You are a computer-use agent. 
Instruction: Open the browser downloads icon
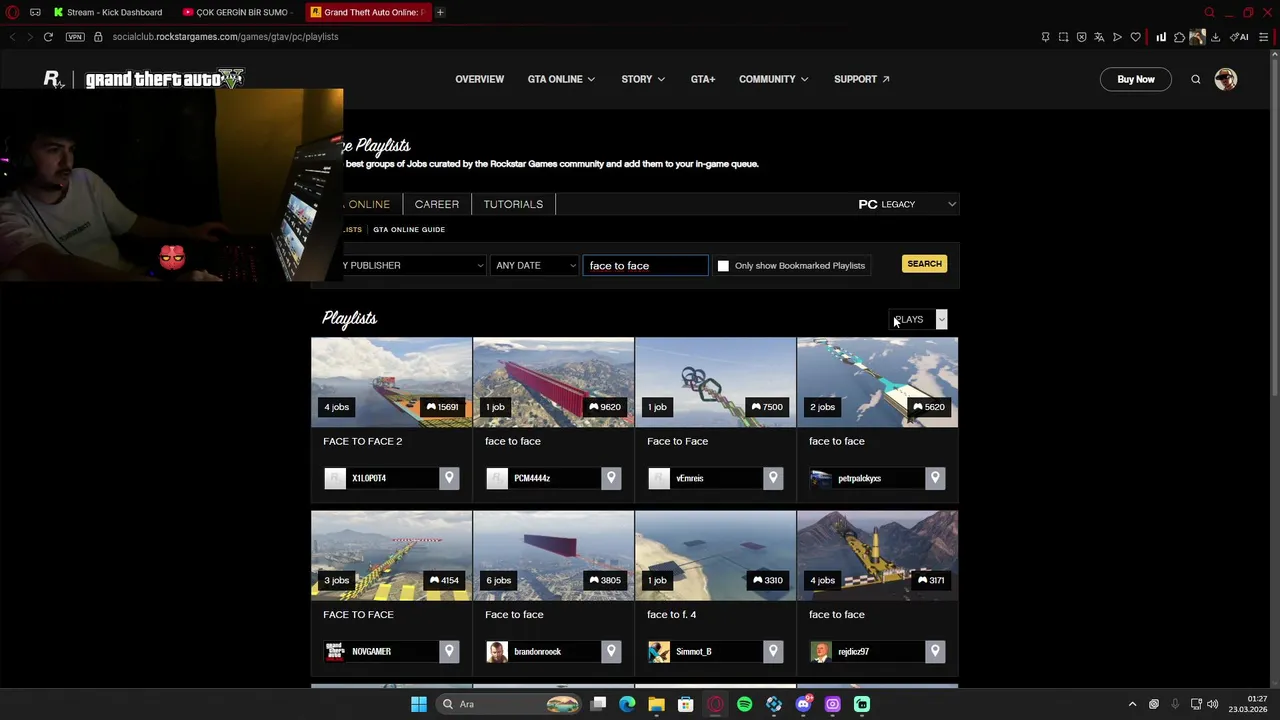pos(1215,37)
